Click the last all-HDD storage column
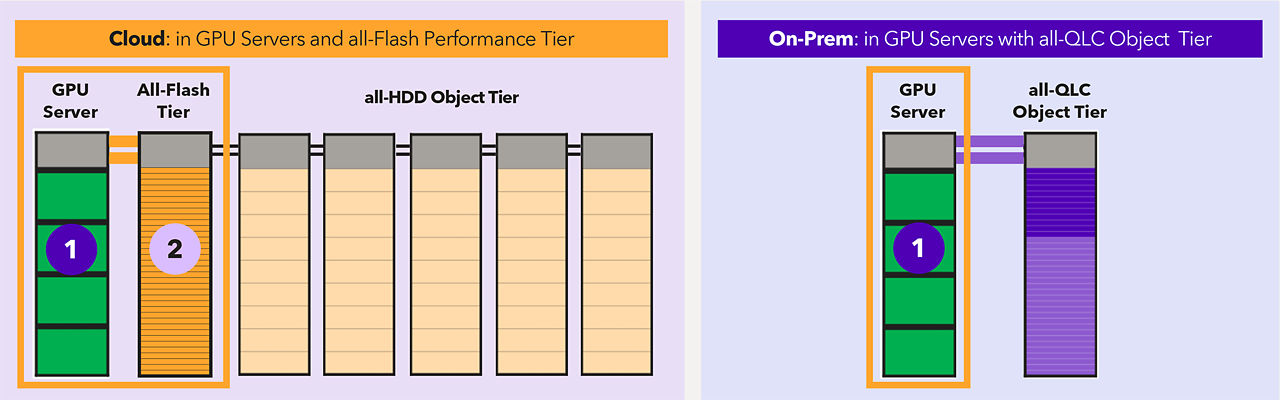 (x=617, y=255)
